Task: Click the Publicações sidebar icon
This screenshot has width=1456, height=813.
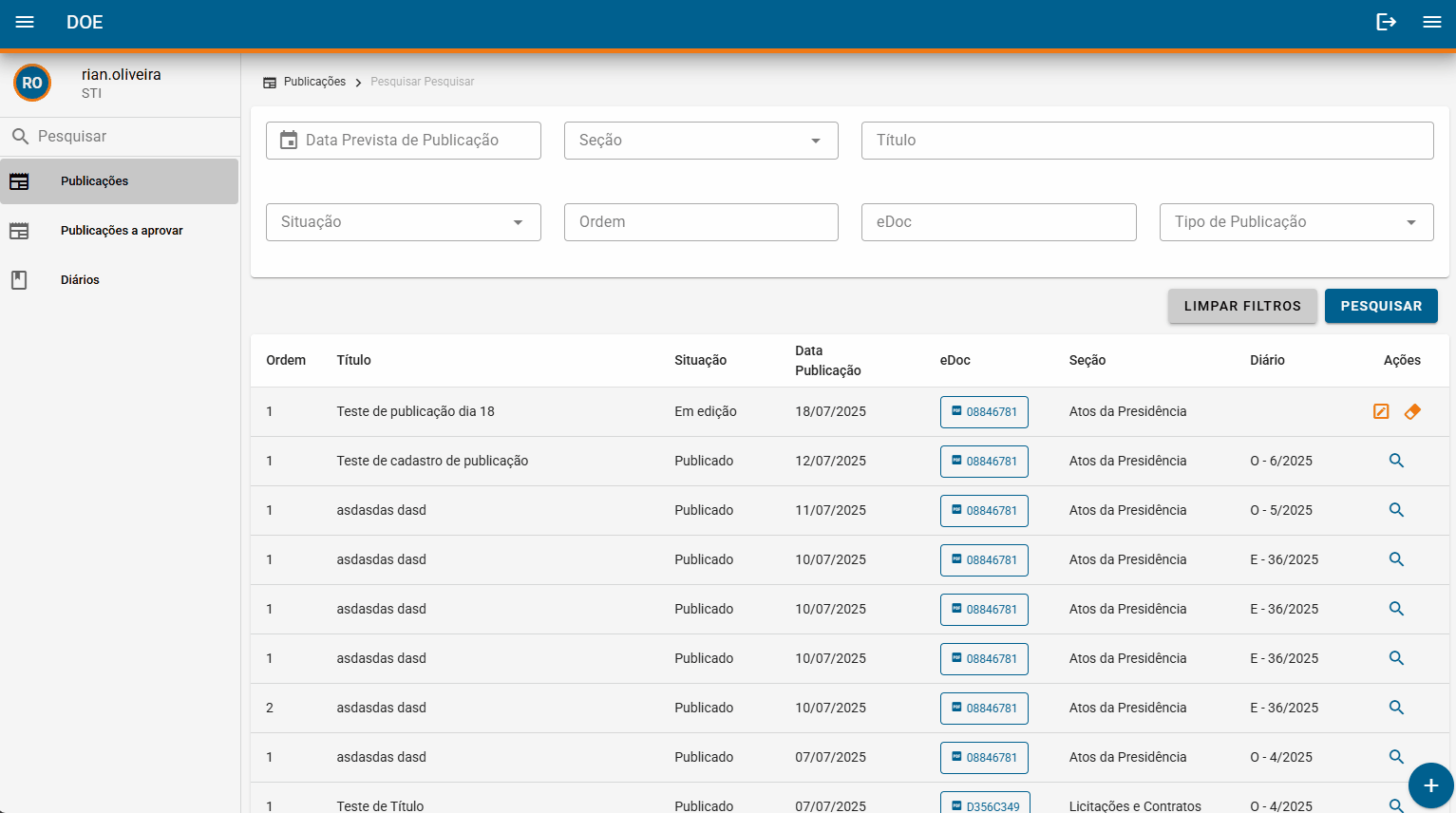Action: pyautogui.click(x=19, y=181)
